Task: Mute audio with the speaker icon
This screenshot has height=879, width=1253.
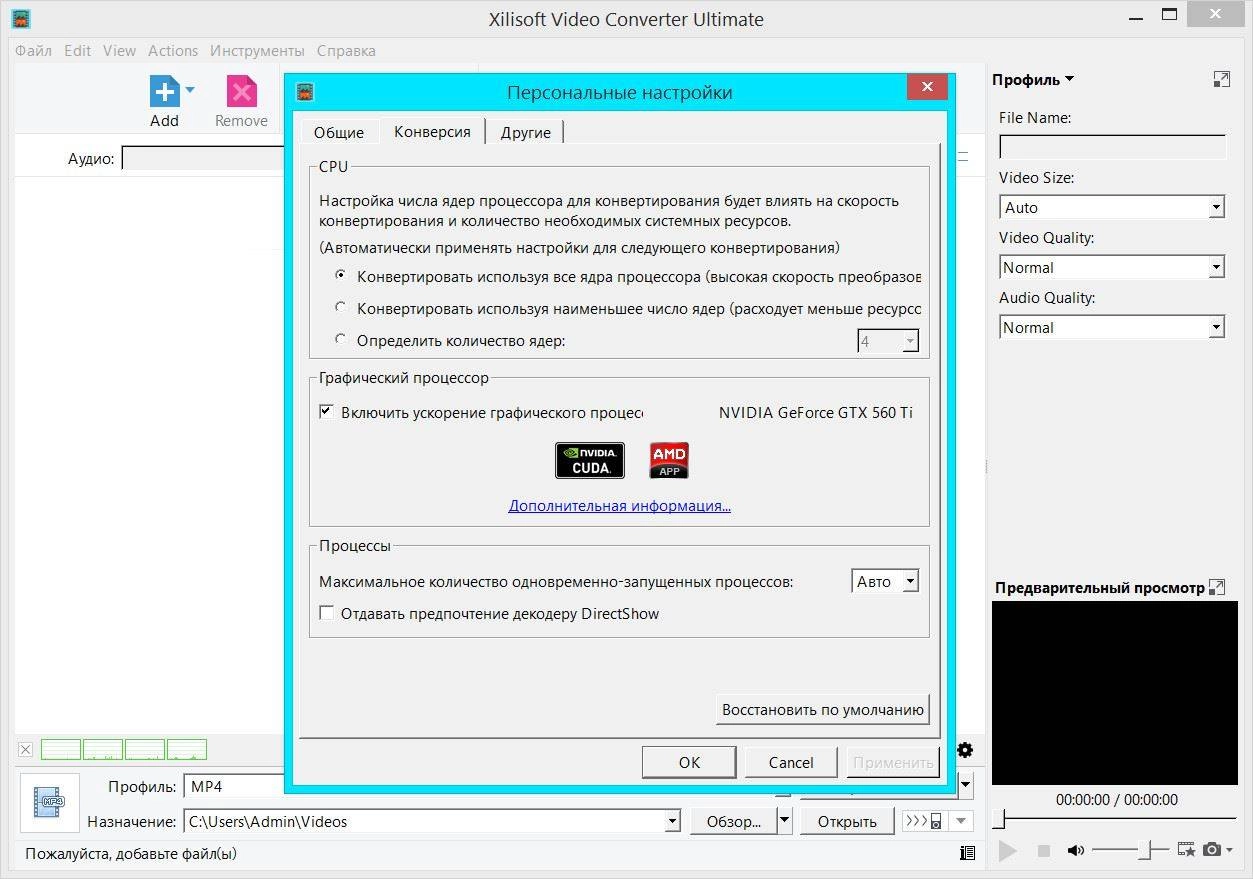Action: [1075, 850]
